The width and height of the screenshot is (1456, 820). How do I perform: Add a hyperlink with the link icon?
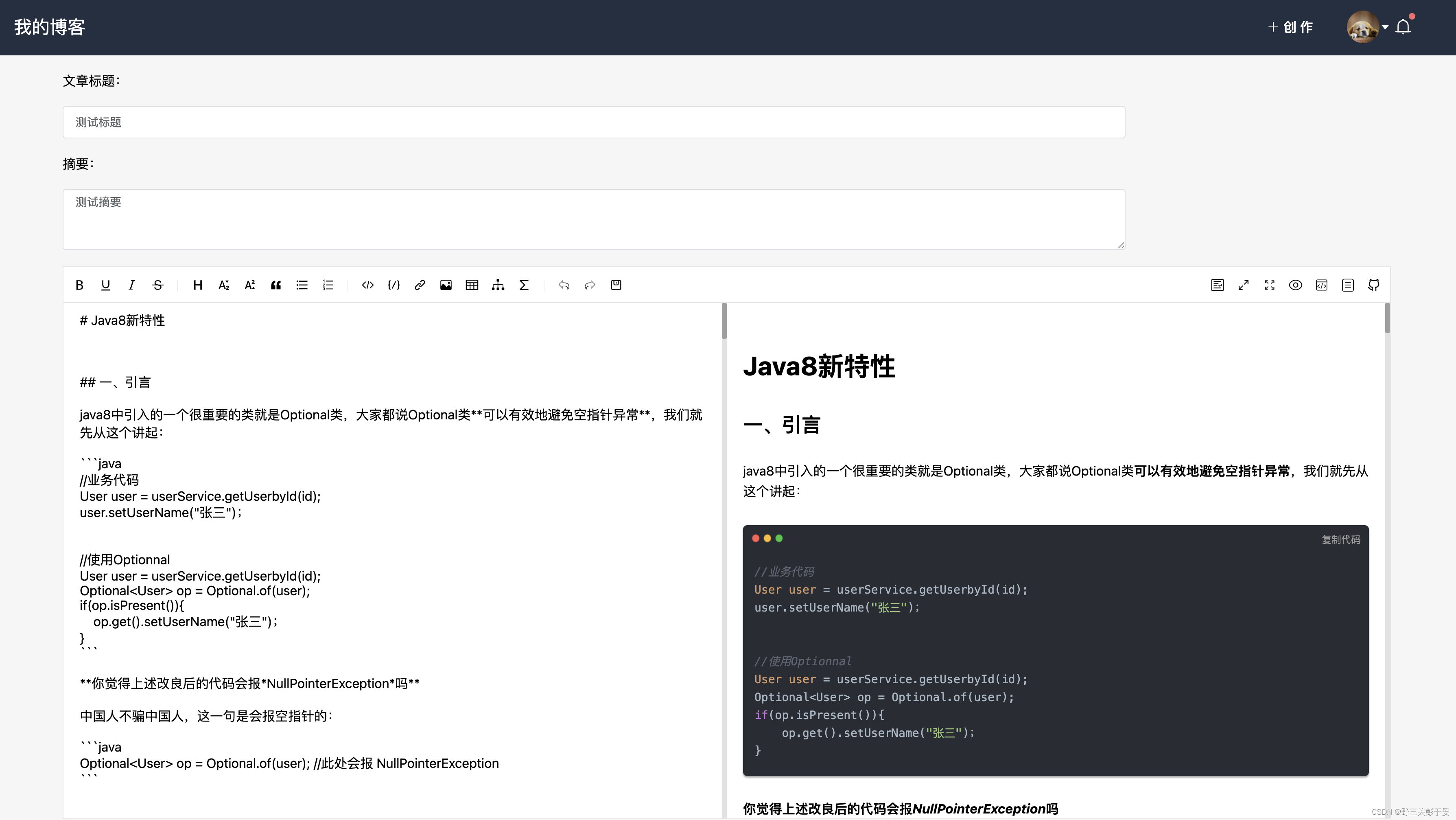420,285
